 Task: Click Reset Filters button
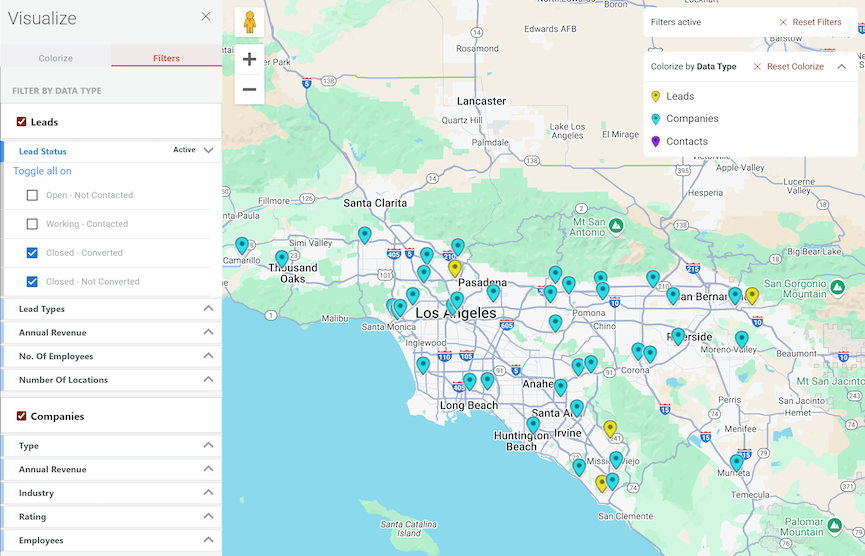(810, 22)
